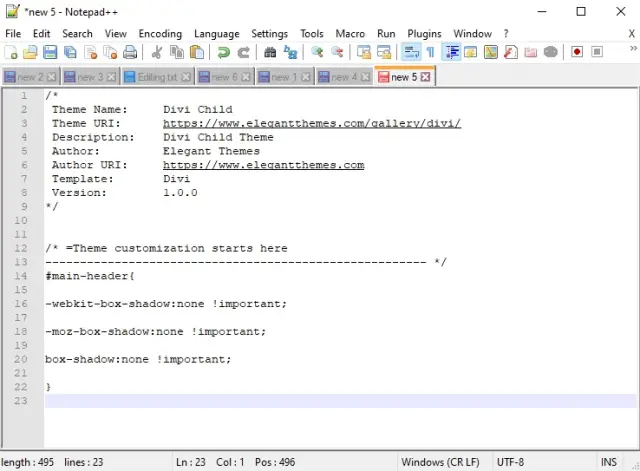Open the ? help menu

click(506, 33)
